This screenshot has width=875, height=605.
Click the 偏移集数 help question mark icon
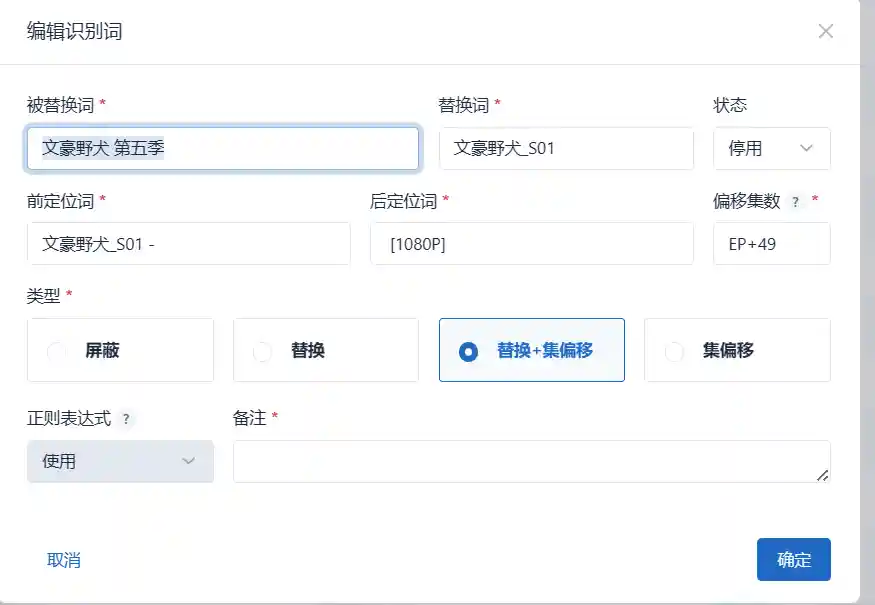(x=796, y=202)
